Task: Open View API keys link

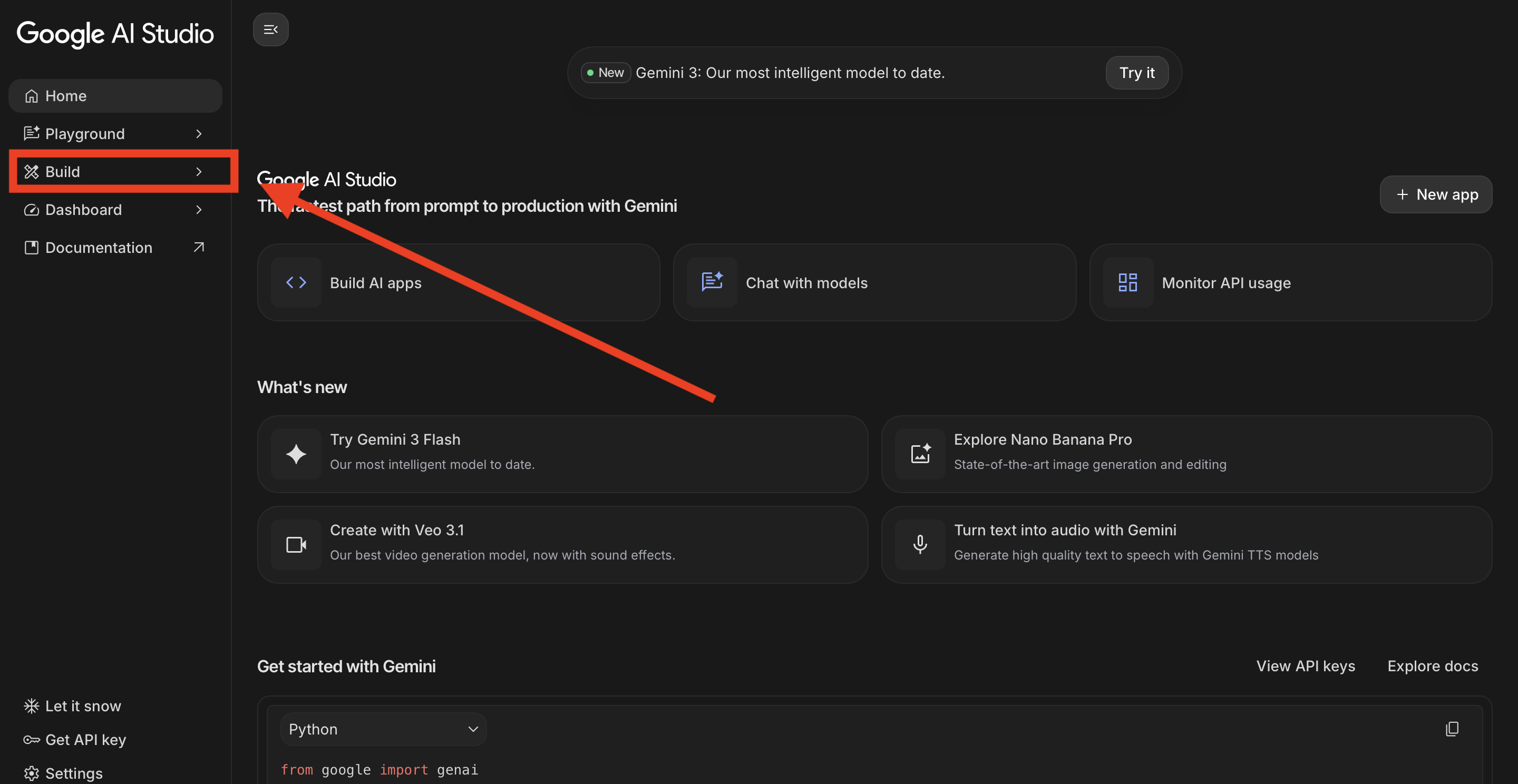Action: click(1305, 666)
